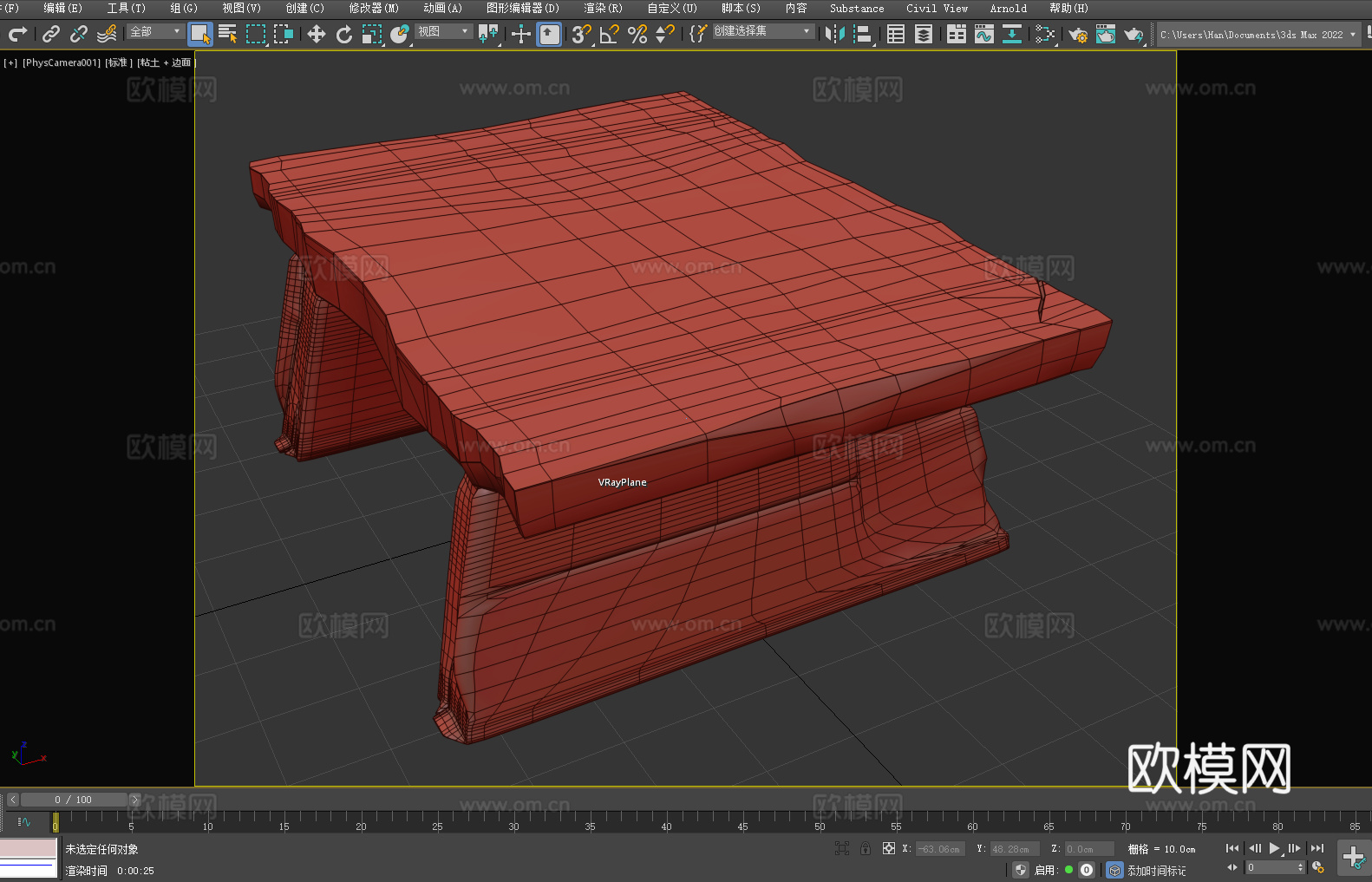Activate the Select Object tool
Viewport: 1372px width, 882px height.
200,34
